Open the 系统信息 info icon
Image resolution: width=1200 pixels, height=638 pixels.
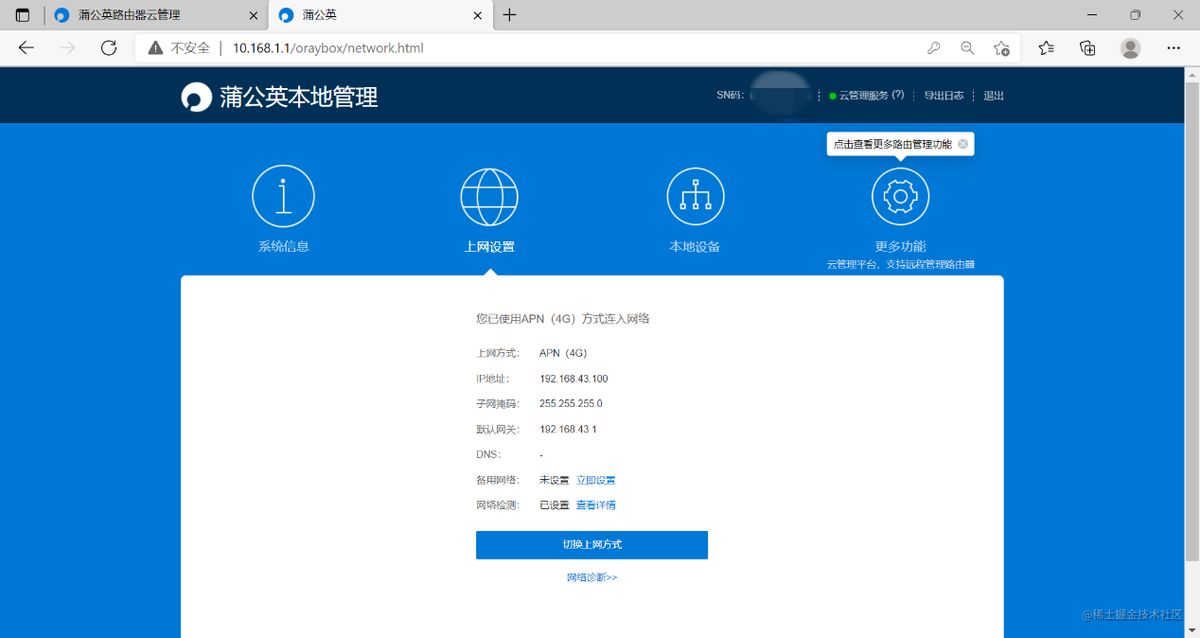click(x=283, y=196)
